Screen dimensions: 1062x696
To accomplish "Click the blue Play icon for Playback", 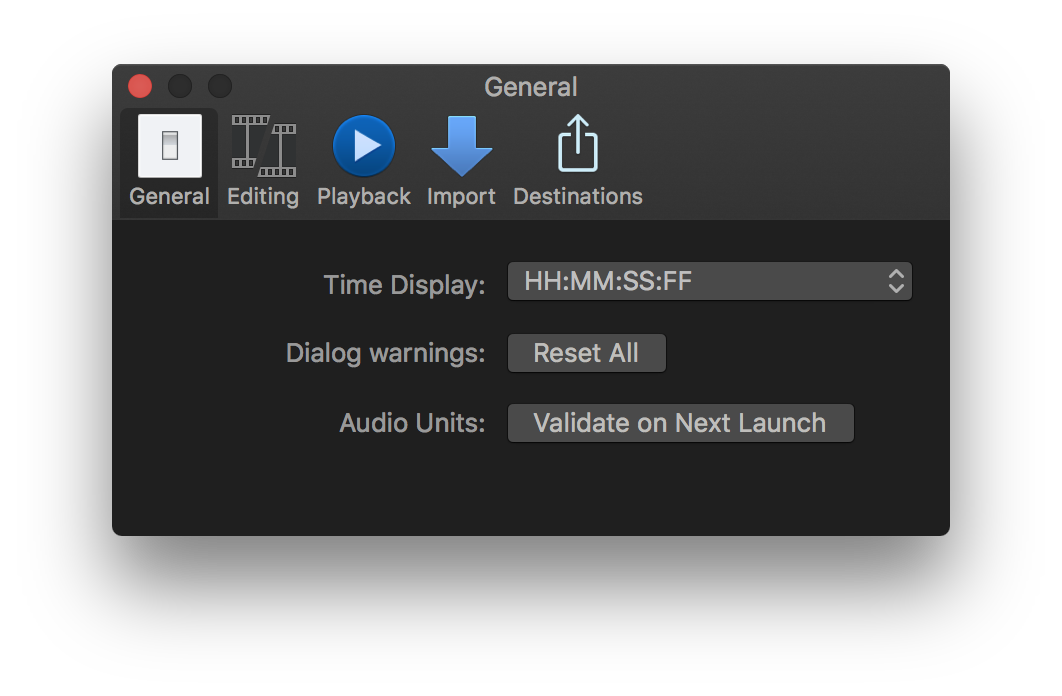I will (363, 145).
